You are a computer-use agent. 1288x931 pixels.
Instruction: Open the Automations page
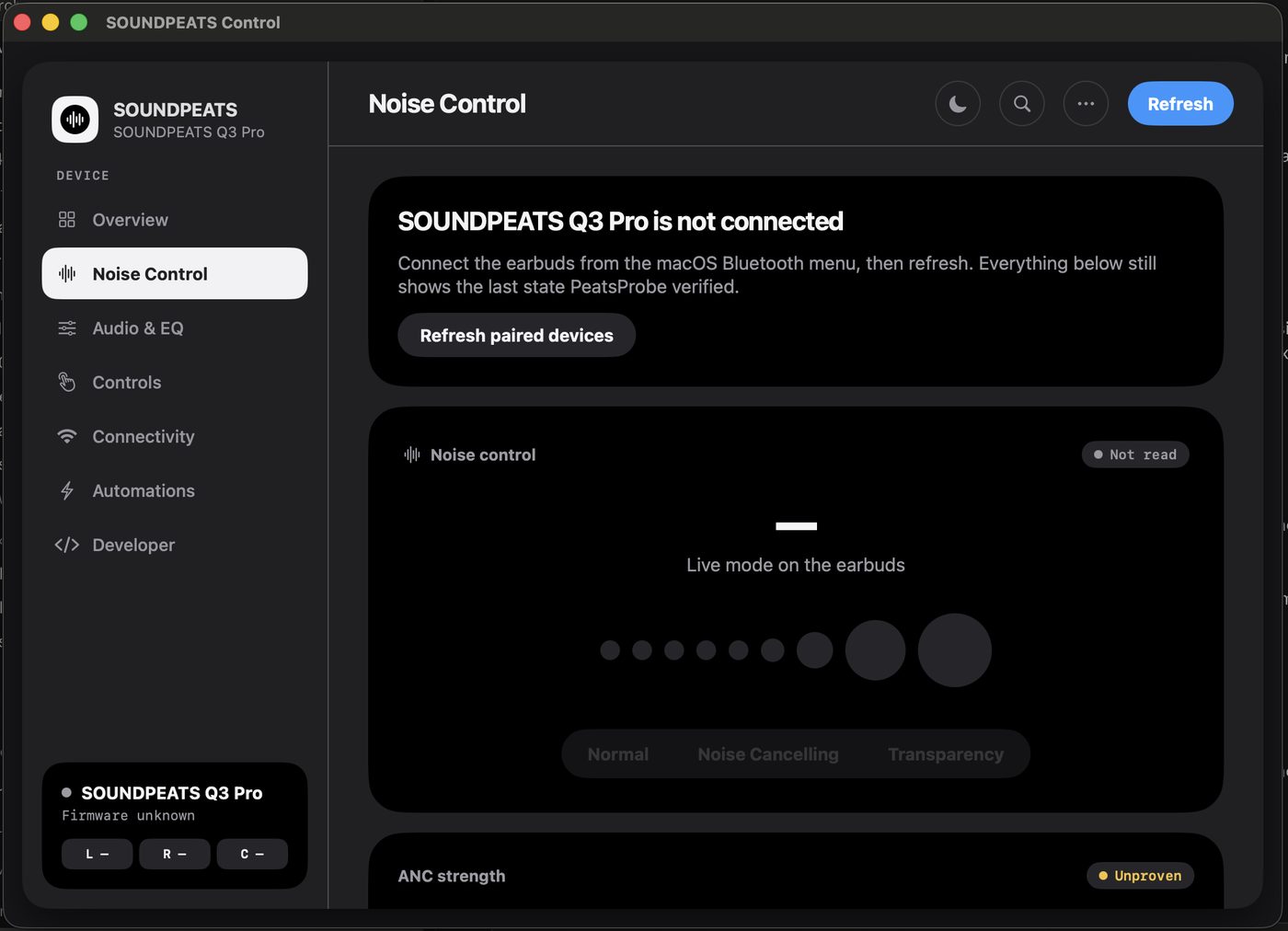click(x=175, y=491)
